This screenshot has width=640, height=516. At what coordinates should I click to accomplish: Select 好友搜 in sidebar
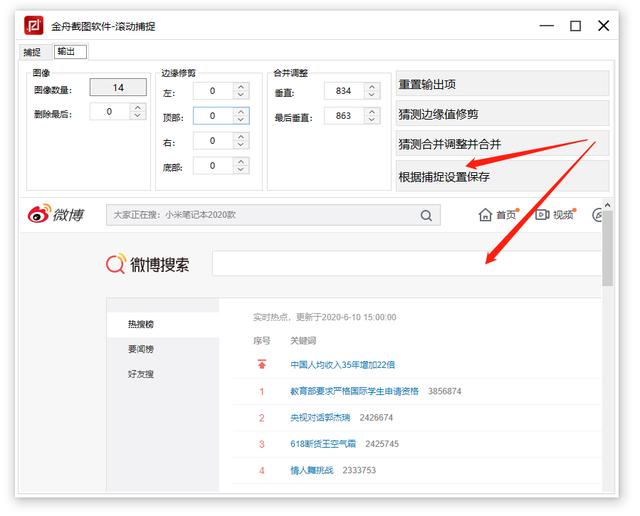coord(141,374)
